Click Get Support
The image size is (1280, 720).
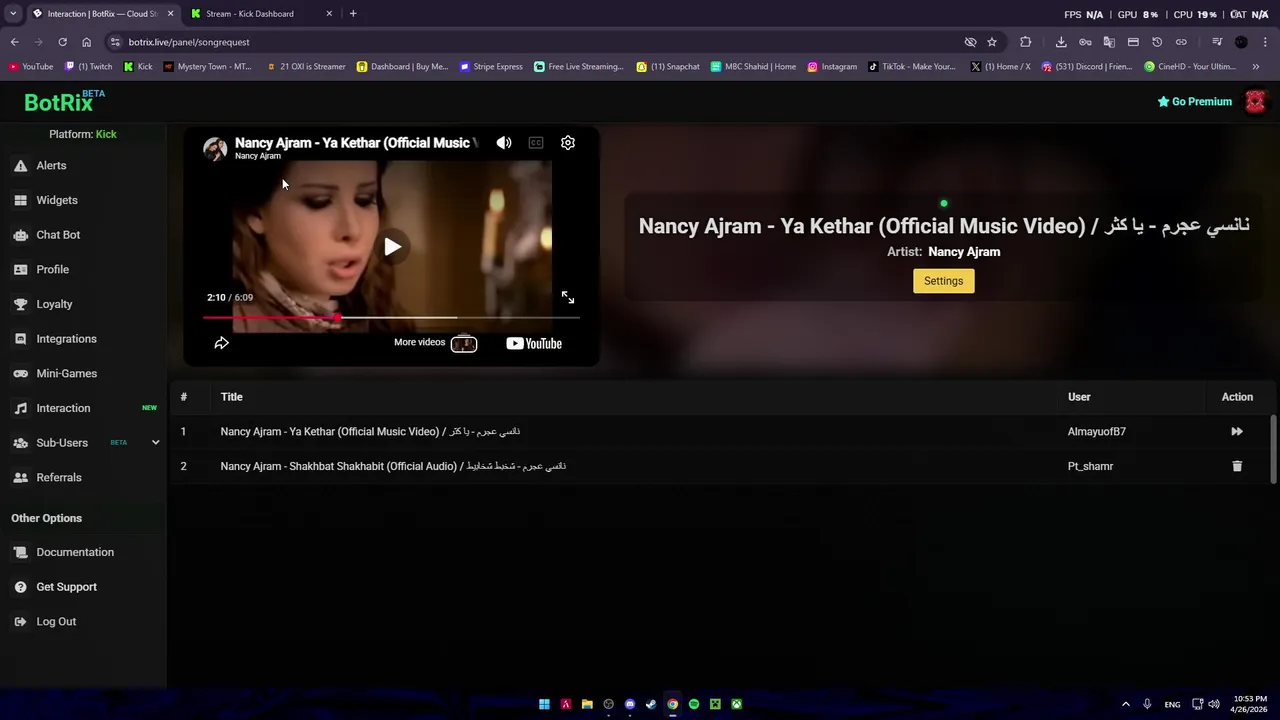(66, 587)
